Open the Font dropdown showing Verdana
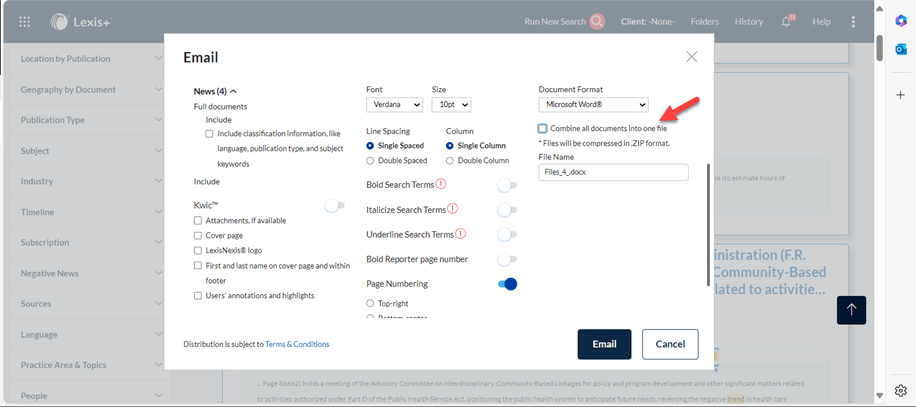This screenshot has width=916, height=407. coord(394,105)
